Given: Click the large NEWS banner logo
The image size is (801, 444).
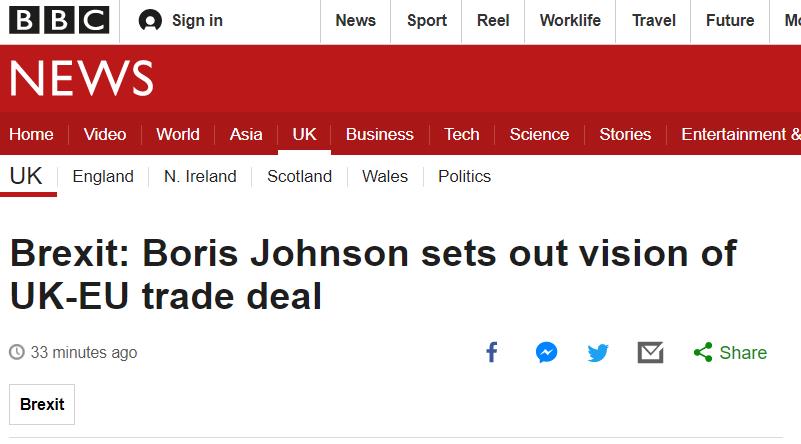Looking at the screenshot, I should [82, 78].
